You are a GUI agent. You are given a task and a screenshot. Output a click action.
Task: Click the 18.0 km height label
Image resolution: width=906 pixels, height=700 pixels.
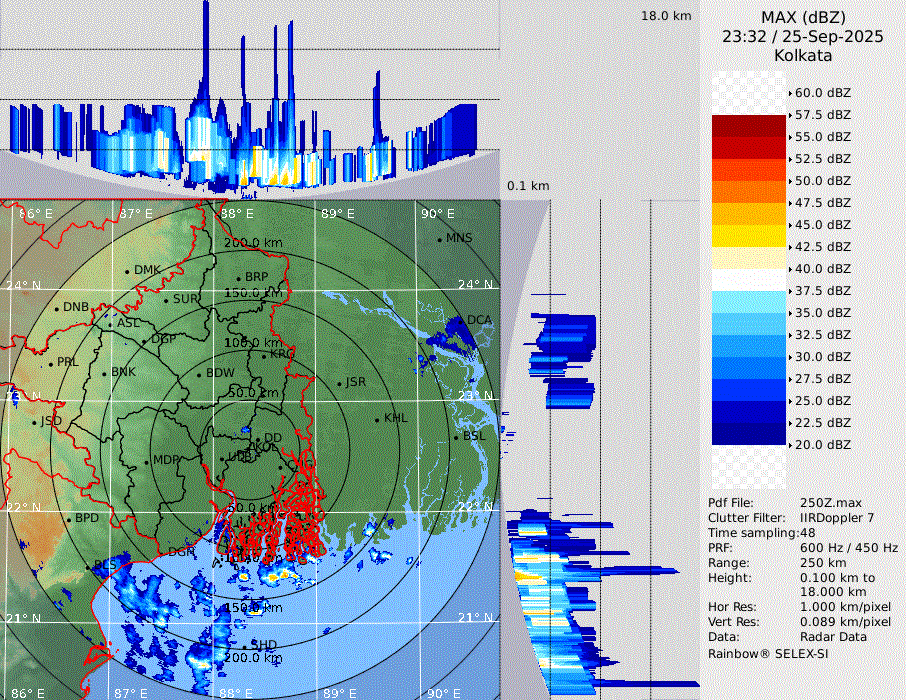click(666, 16)
